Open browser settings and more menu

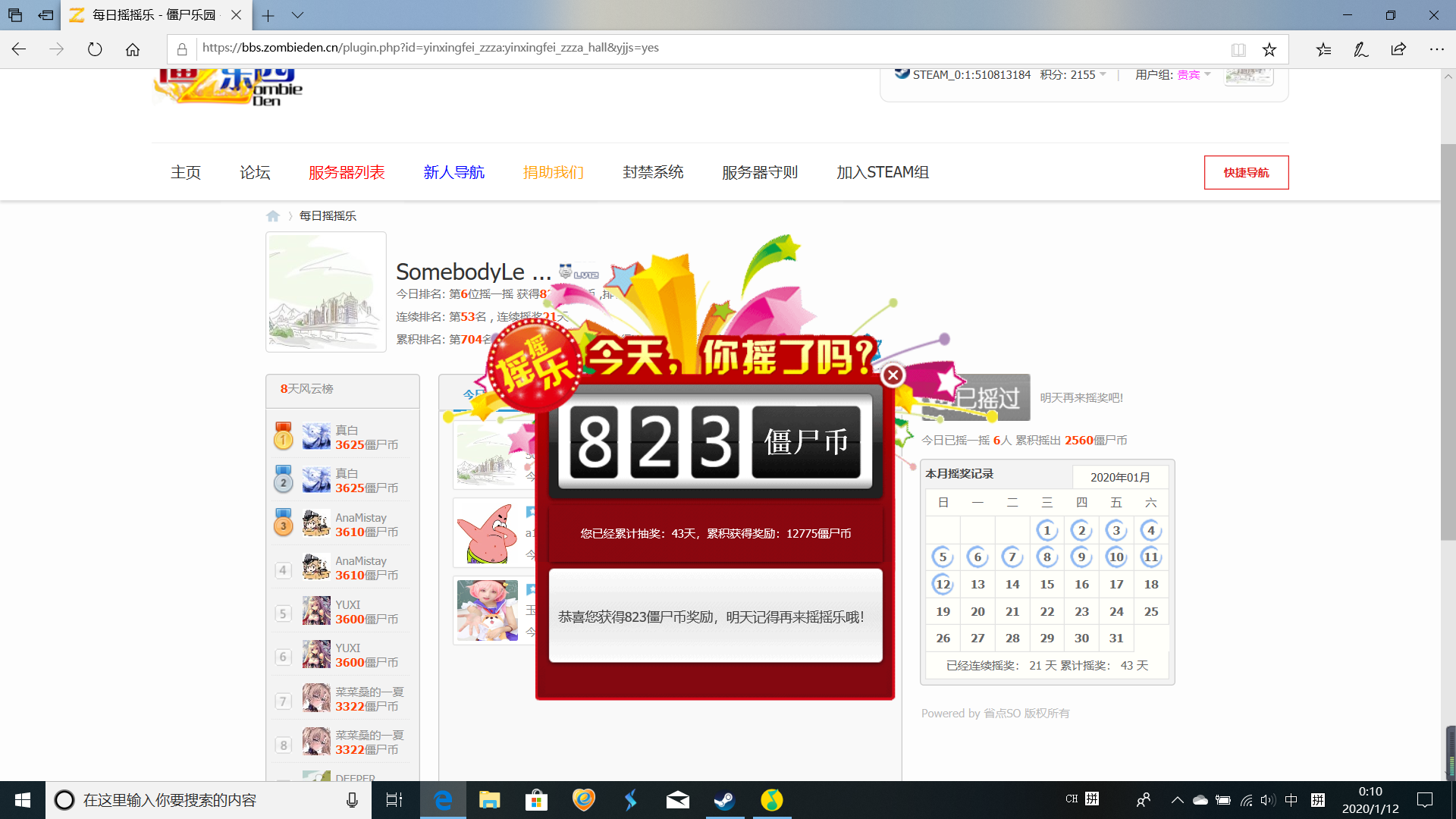[x=1436, y=50]
